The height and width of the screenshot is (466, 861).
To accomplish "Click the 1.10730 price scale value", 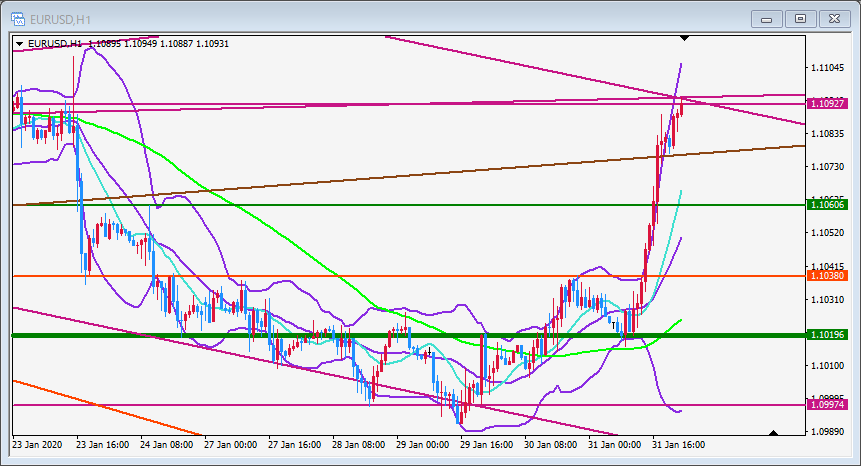I will [x=828, y=167].
